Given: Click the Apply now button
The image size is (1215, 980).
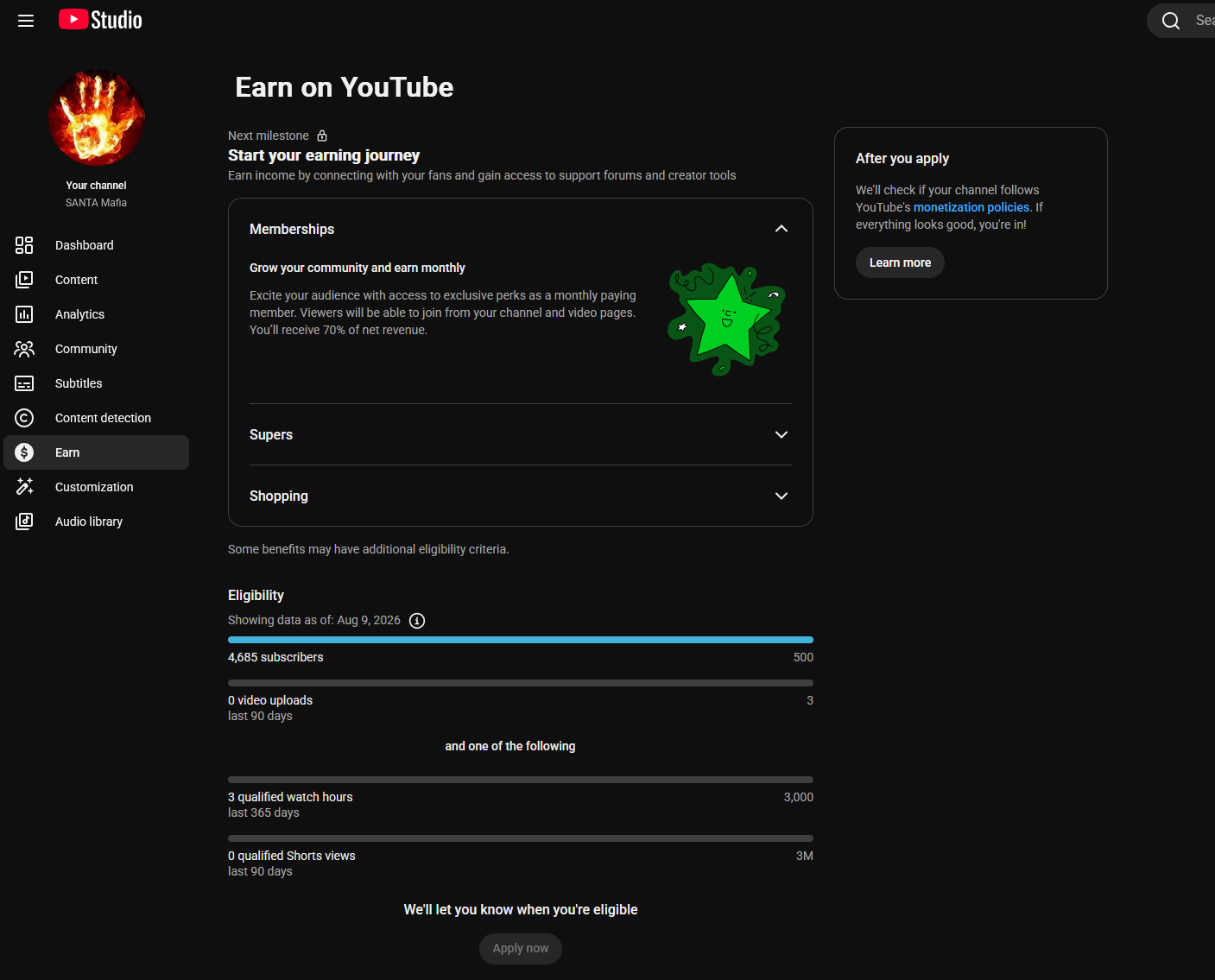Looking at the screenshot, I should [521, 948].
